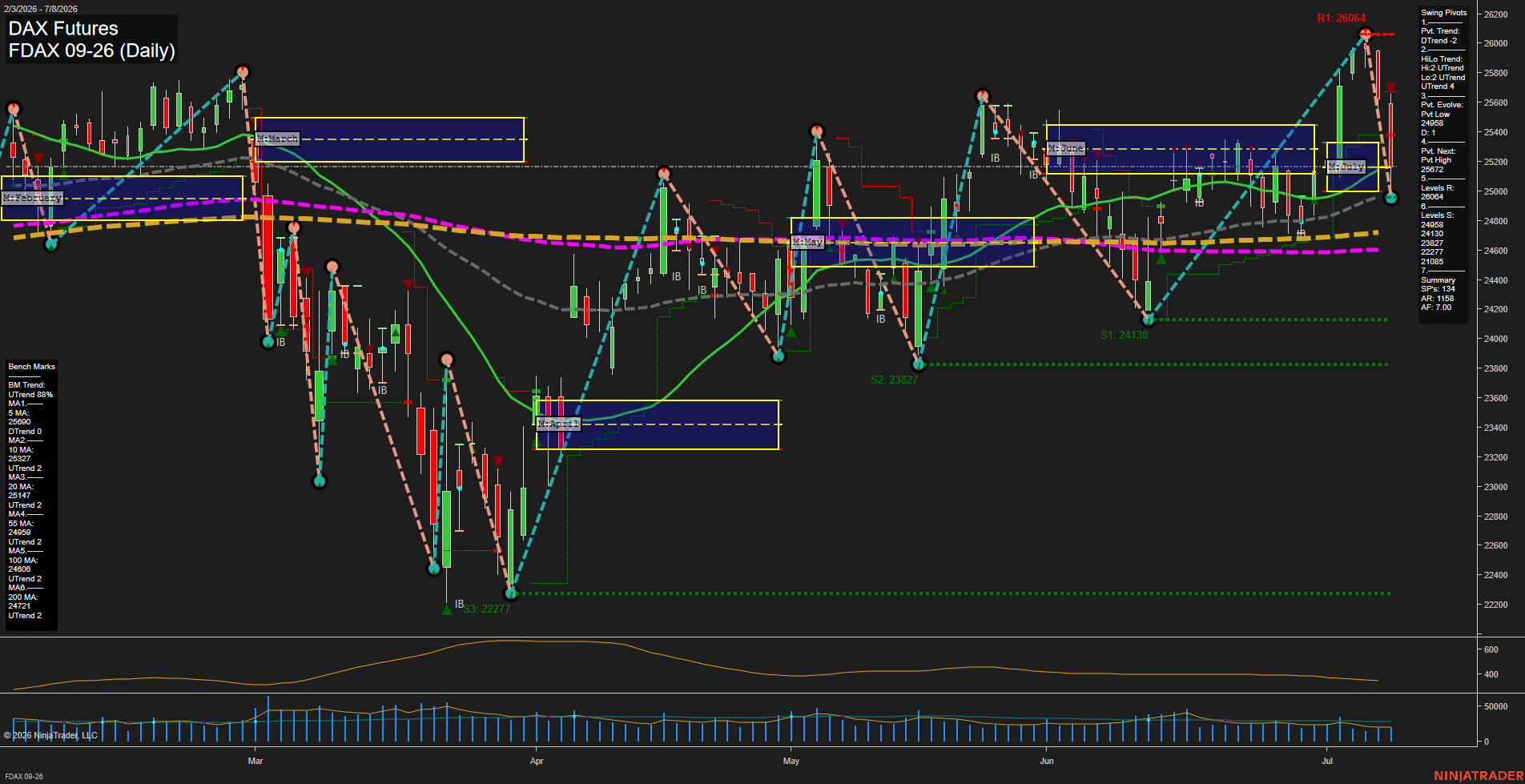Click the Swing Pivots panel heading
Image resolution: width=1525 pixels, height=784 pixels.
pyautogui.click(x=1444, y=13)
